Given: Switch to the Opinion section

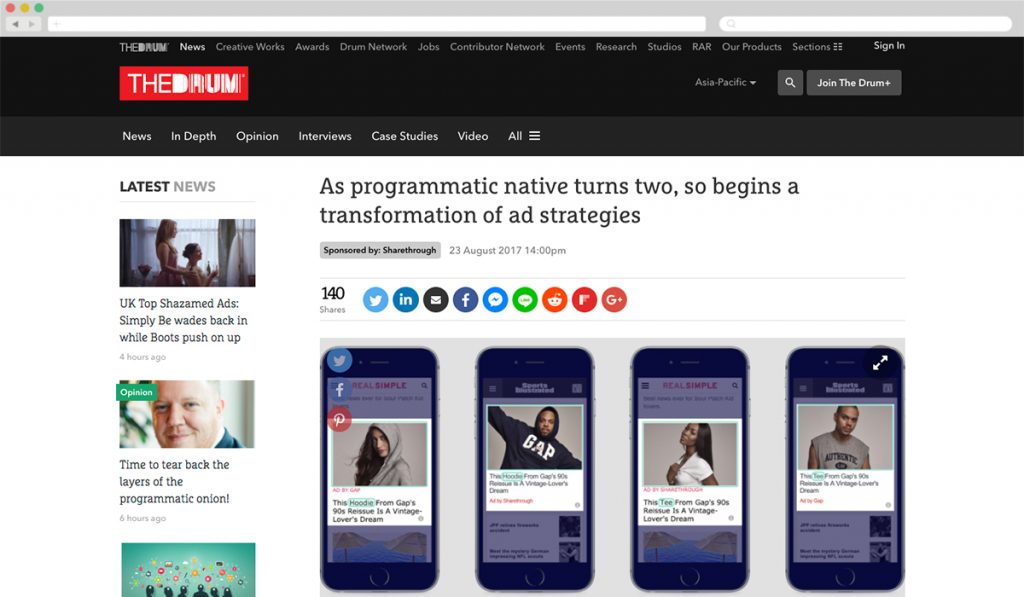Looking at the screenshot, I should [x=257, y=136].
